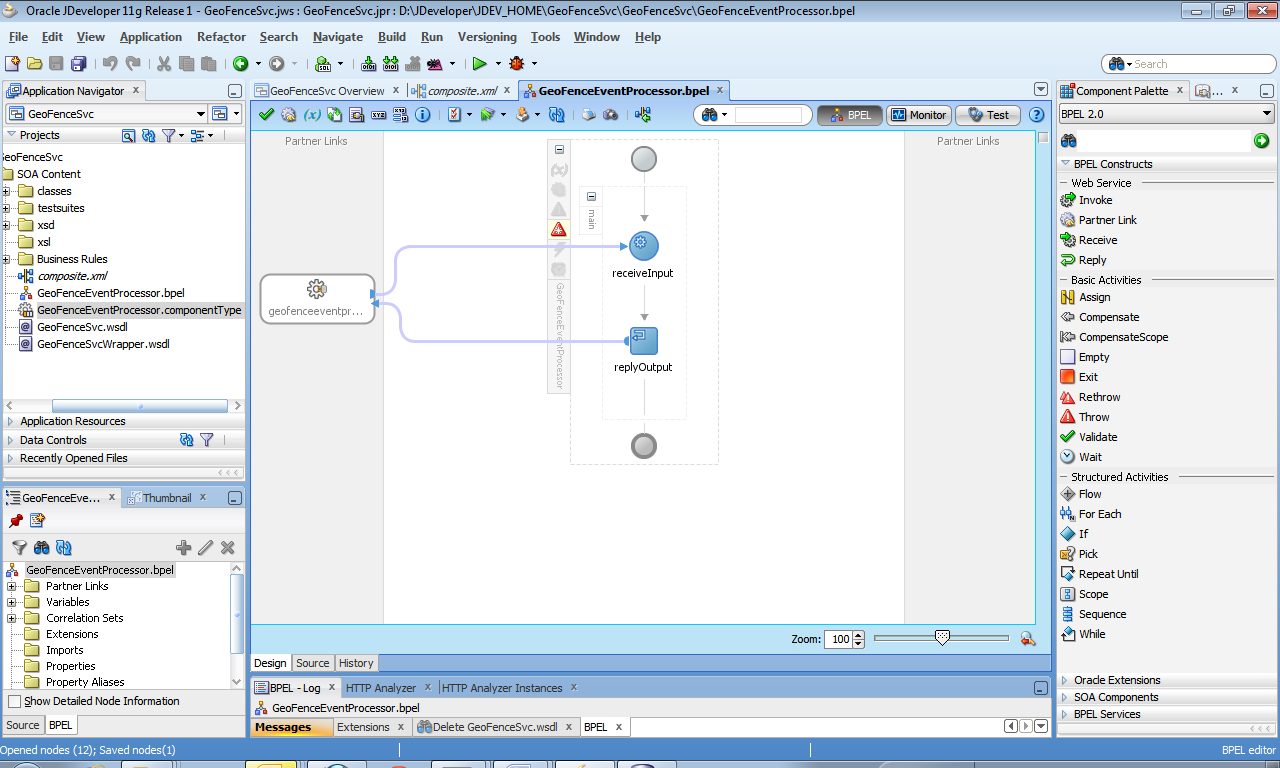The image size is (1280, 768).
Task: Switch to the composite.xml tab
Action: click(x=461, y=90)
